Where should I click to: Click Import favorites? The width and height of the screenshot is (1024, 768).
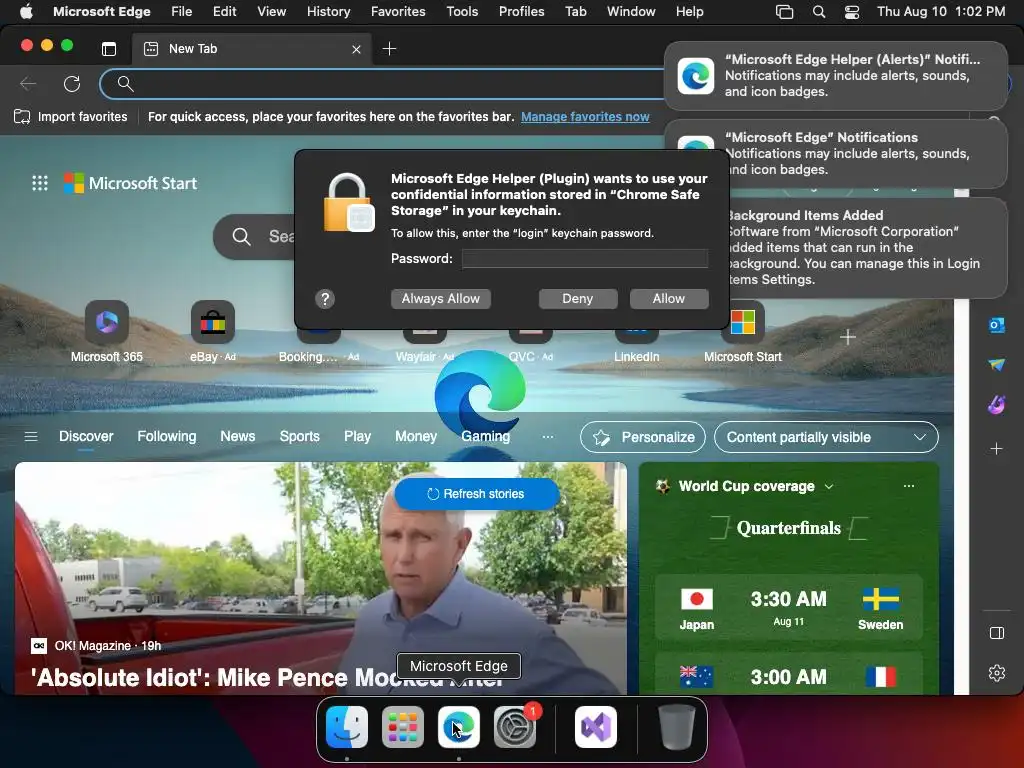click(71, 117)
